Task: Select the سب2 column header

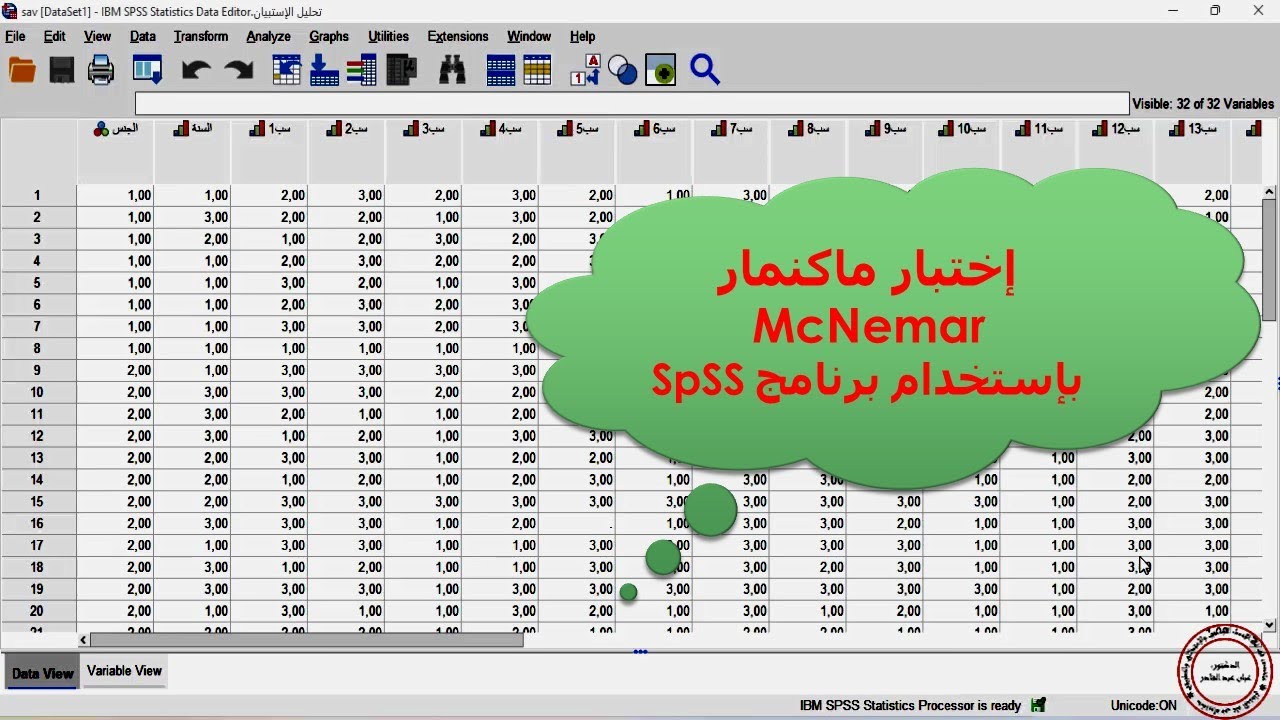Action: [x=346, y=152]
